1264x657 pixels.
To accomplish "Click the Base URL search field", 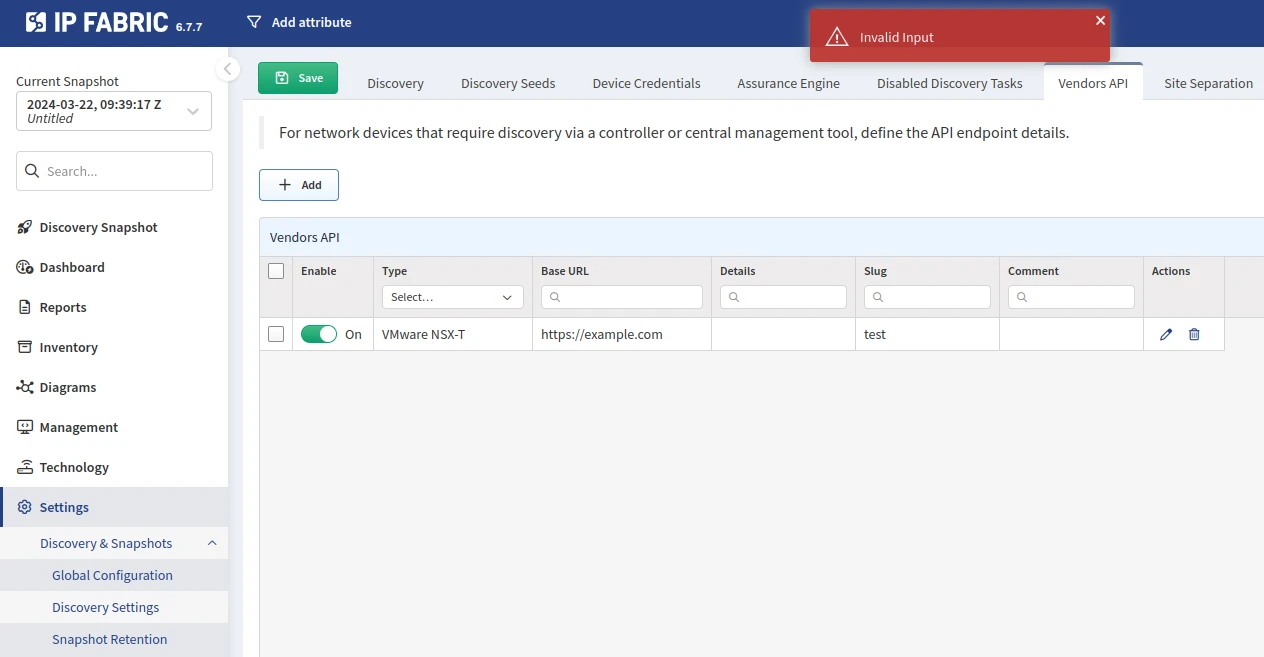I will 621,297.
